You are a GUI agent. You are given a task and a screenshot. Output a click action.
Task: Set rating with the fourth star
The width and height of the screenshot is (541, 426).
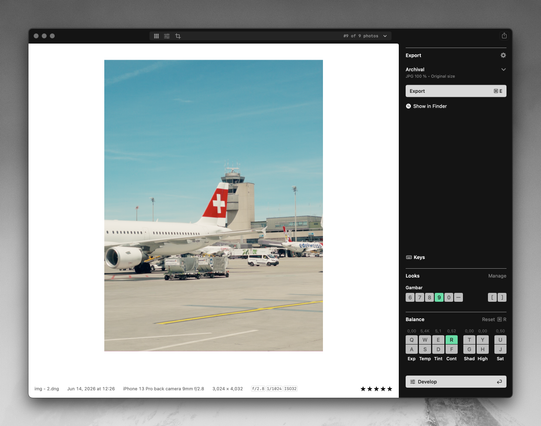pos(383,389)
